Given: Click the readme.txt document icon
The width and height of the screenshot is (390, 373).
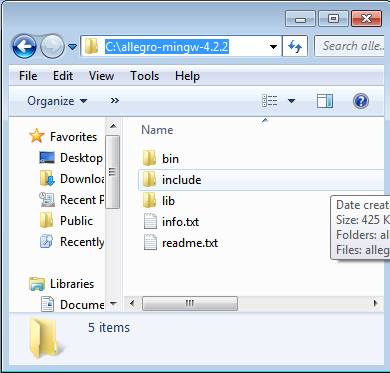Looking at the screenshot, I should click(150, 242).
